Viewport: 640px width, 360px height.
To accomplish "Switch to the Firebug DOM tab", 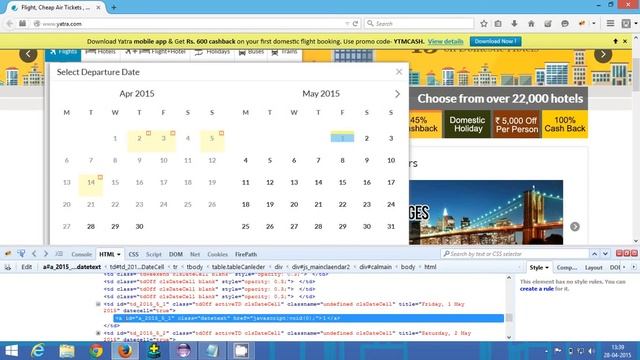I will coord(176,254).
